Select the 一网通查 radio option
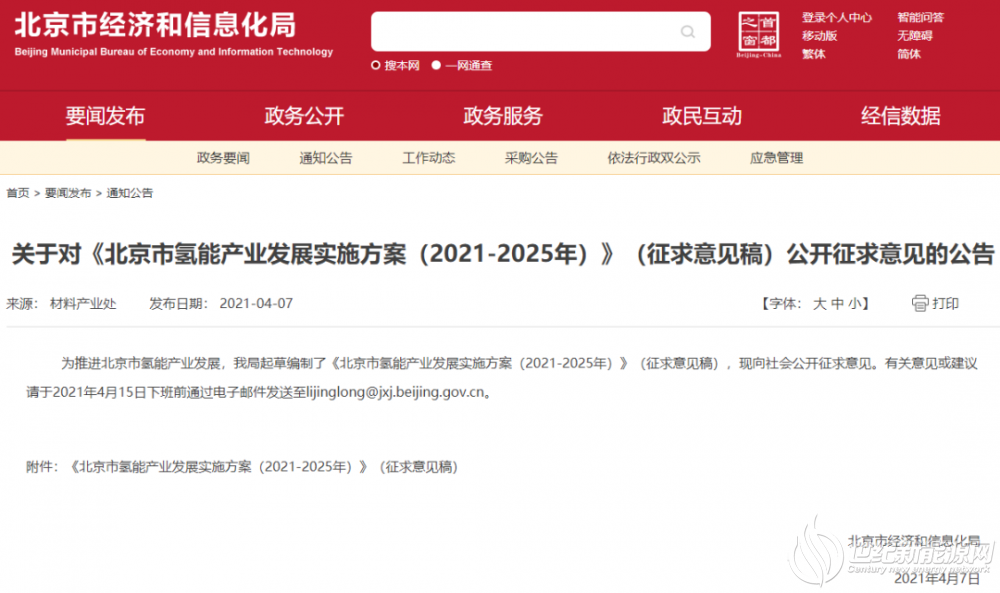This screenshot has height=593, width=1000. [x=436, y=65]
